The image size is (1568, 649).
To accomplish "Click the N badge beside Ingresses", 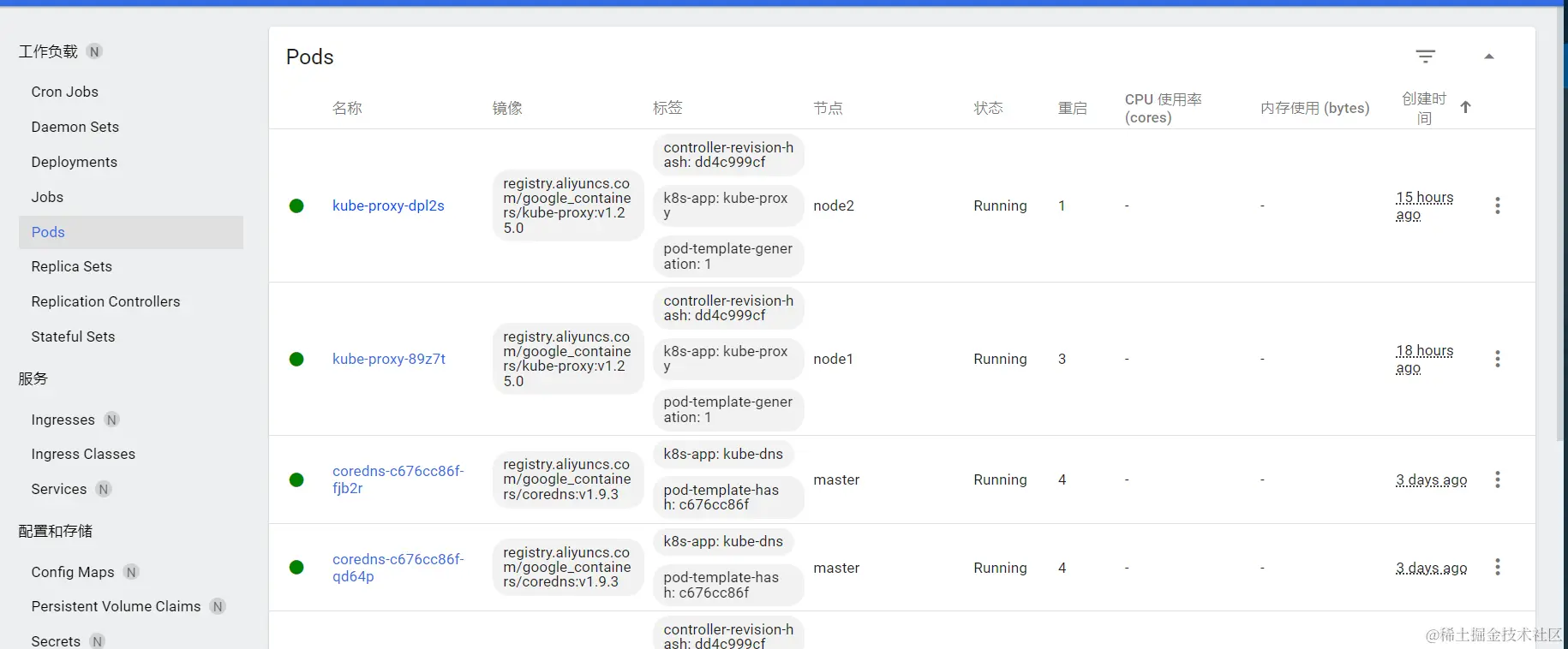I will click(x=111, y=420).
